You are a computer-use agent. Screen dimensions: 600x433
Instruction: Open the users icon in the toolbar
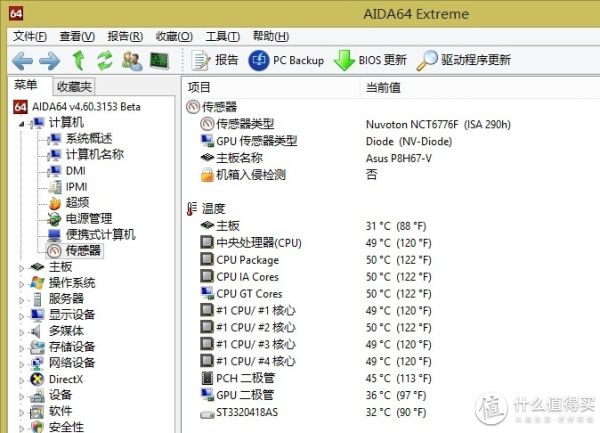pos(132,60)
